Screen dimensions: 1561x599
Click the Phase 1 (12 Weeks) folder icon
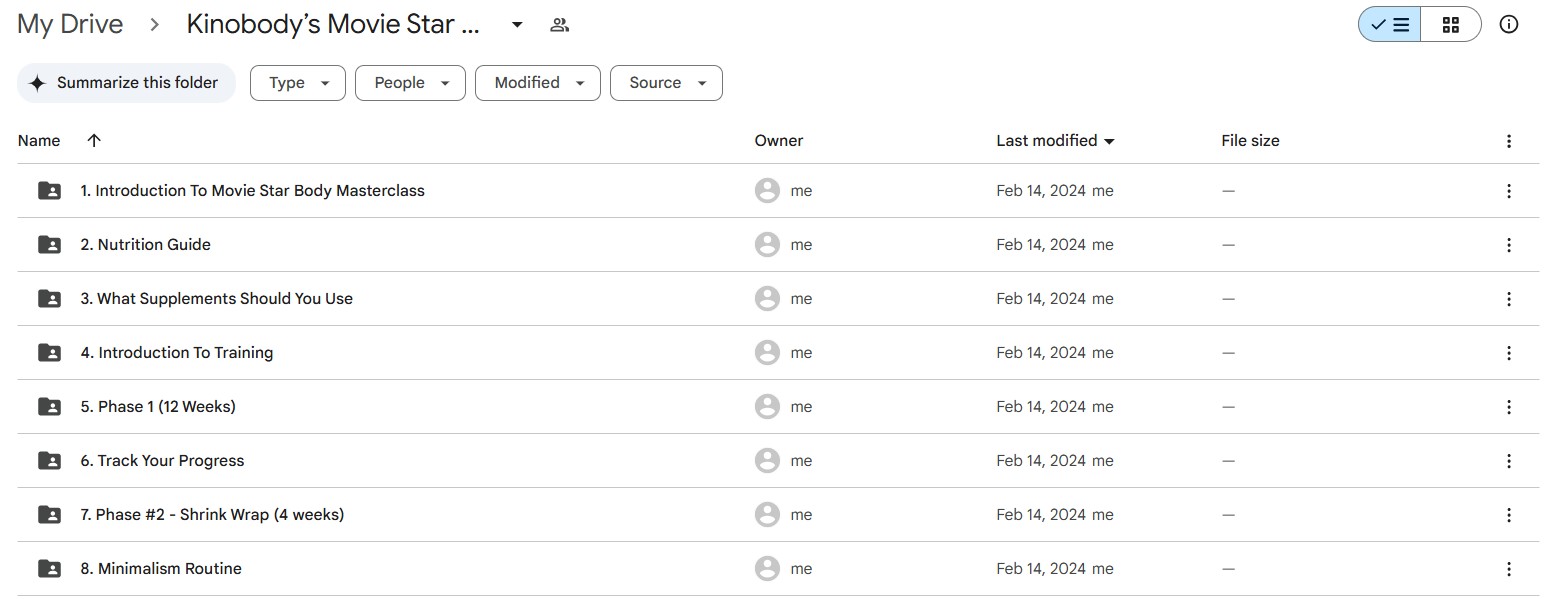[49, 407]
